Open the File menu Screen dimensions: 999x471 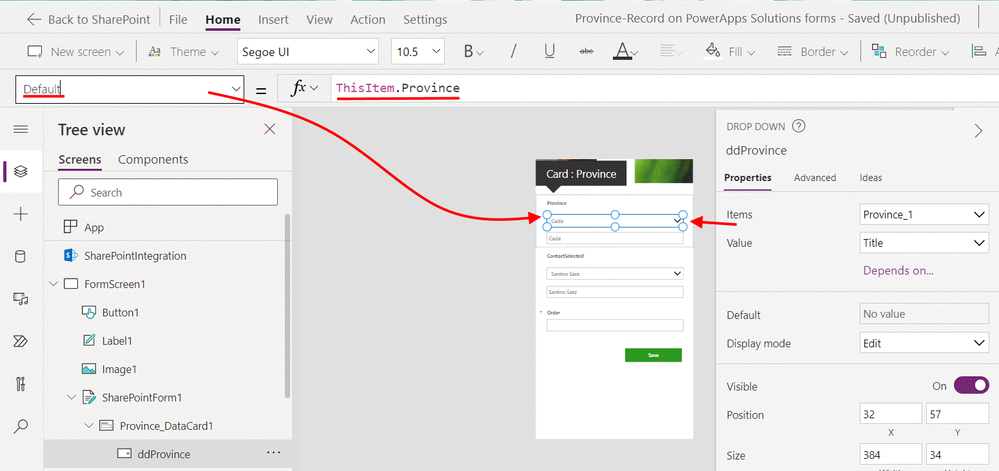coord(178,19)
